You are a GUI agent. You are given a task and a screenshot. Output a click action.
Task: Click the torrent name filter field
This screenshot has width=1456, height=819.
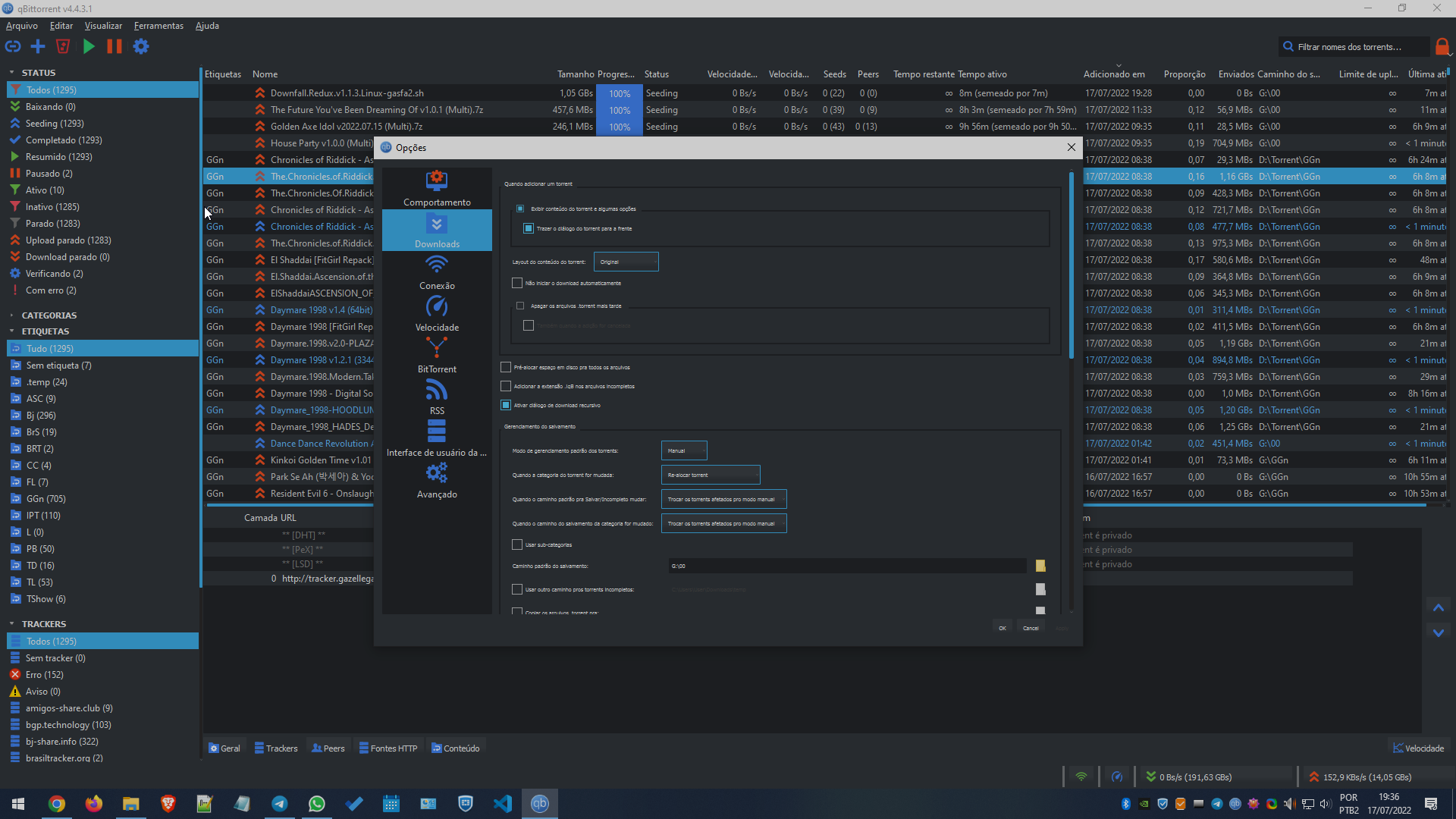pyautogui.click(x=1357, y=46)
